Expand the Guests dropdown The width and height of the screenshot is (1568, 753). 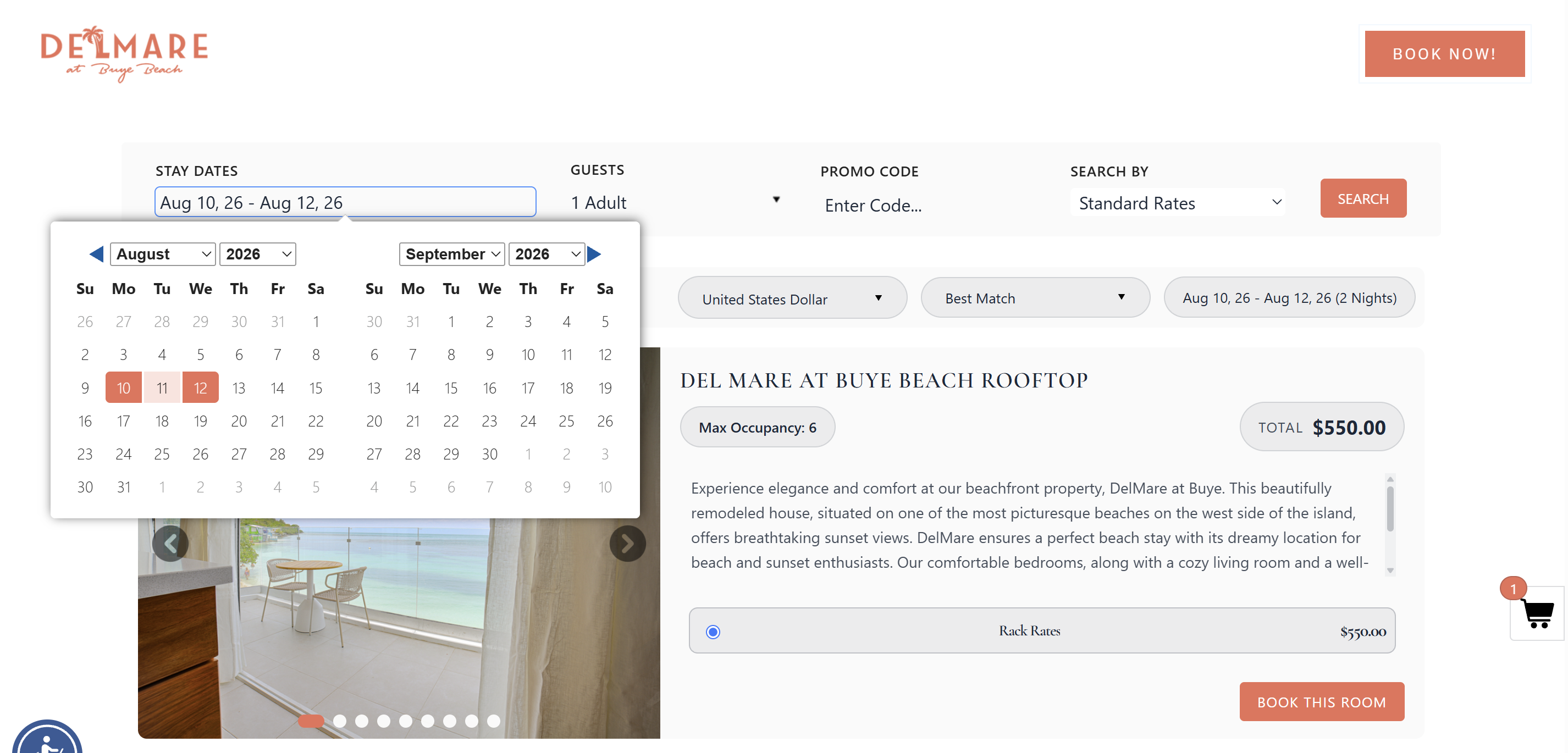675,202
